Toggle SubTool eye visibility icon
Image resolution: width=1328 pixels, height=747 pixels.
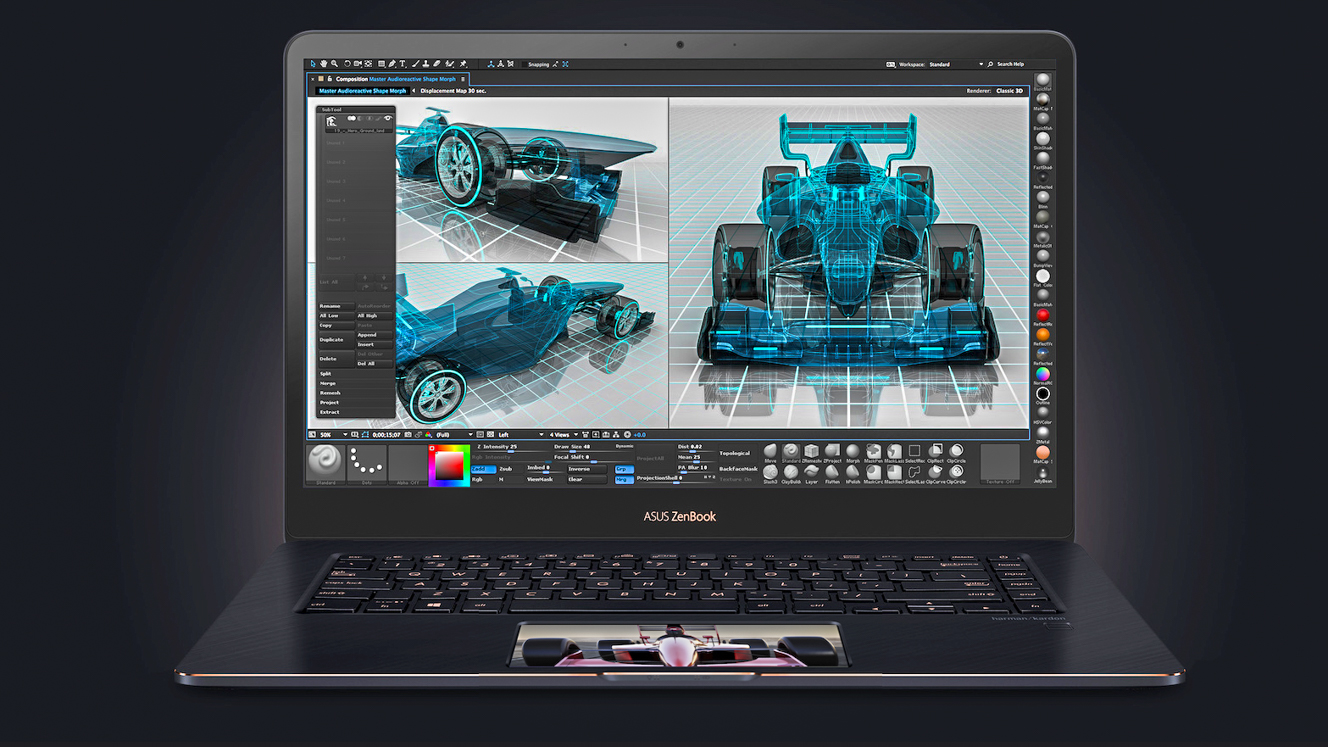[x=388, y=118]
